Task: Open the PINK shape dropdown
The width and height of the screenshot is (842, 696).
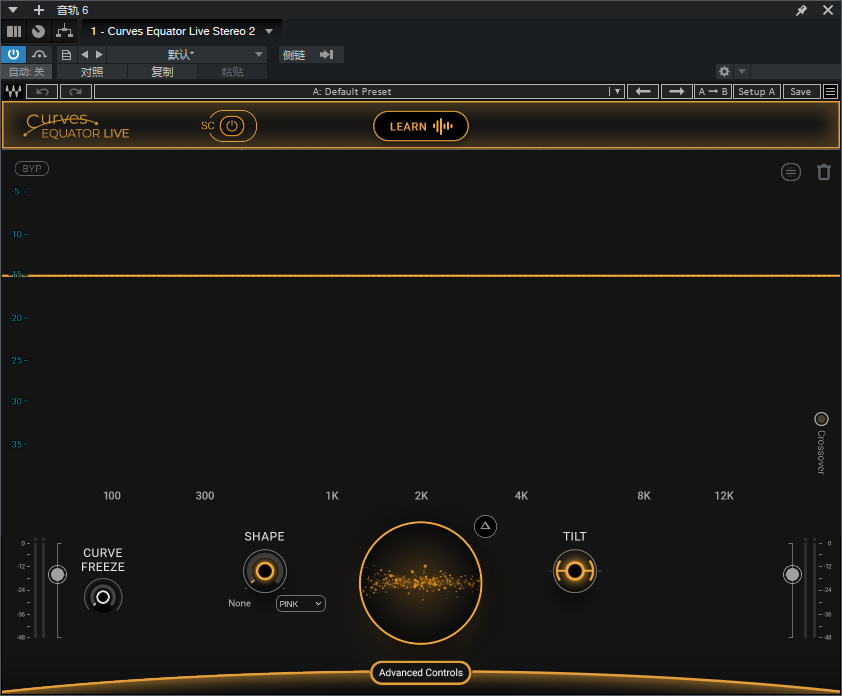Action: (301, 604)
